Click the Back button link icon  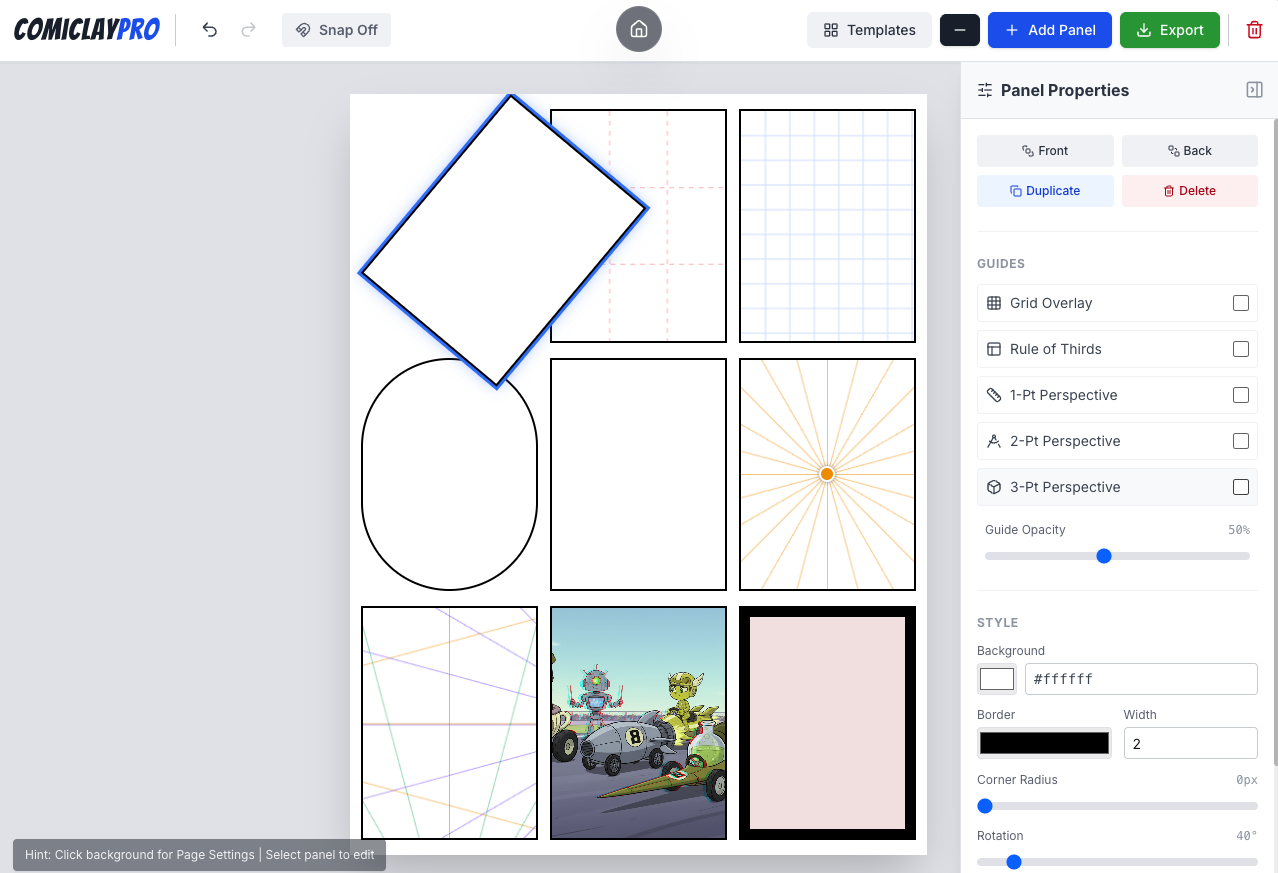click(1173, 151)
